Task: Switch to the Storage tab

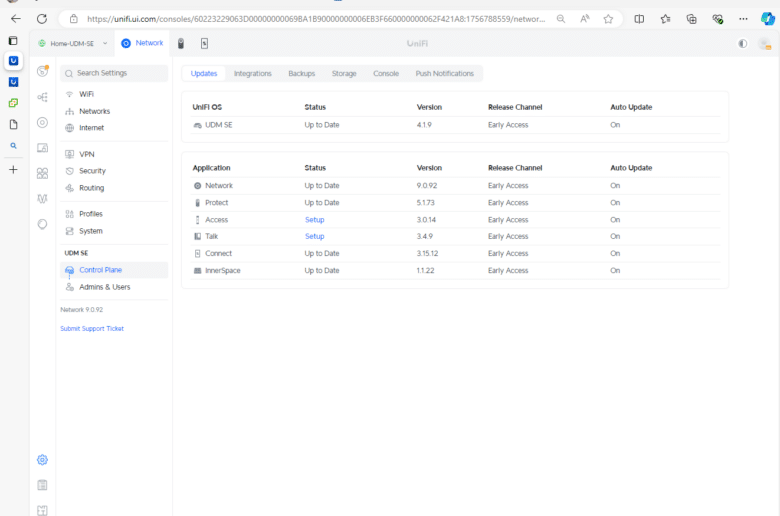Action: [344, 73]
